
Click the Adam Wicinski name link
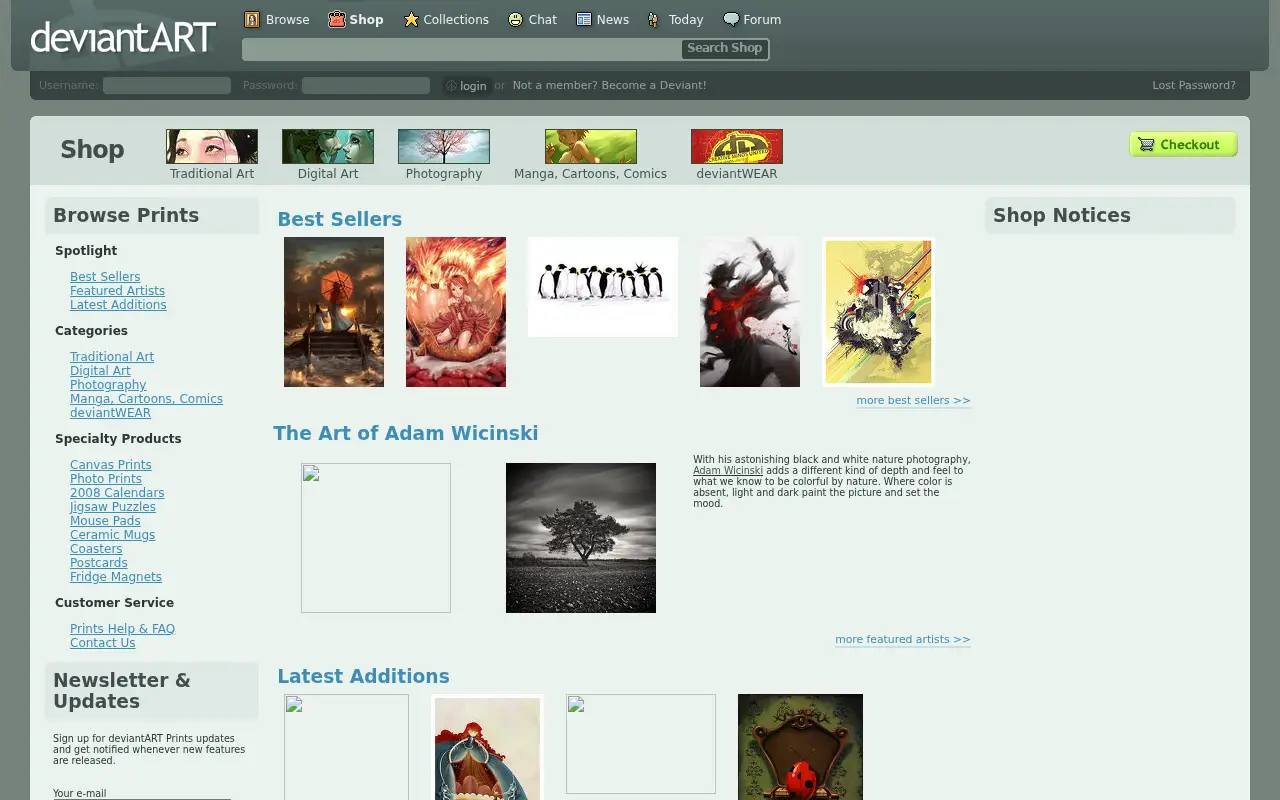(728, 471)
